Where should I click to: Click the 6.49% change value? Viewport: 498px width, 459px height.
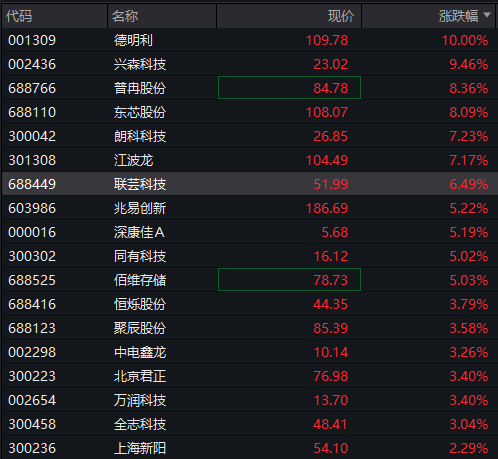click(x=469, y=184)
